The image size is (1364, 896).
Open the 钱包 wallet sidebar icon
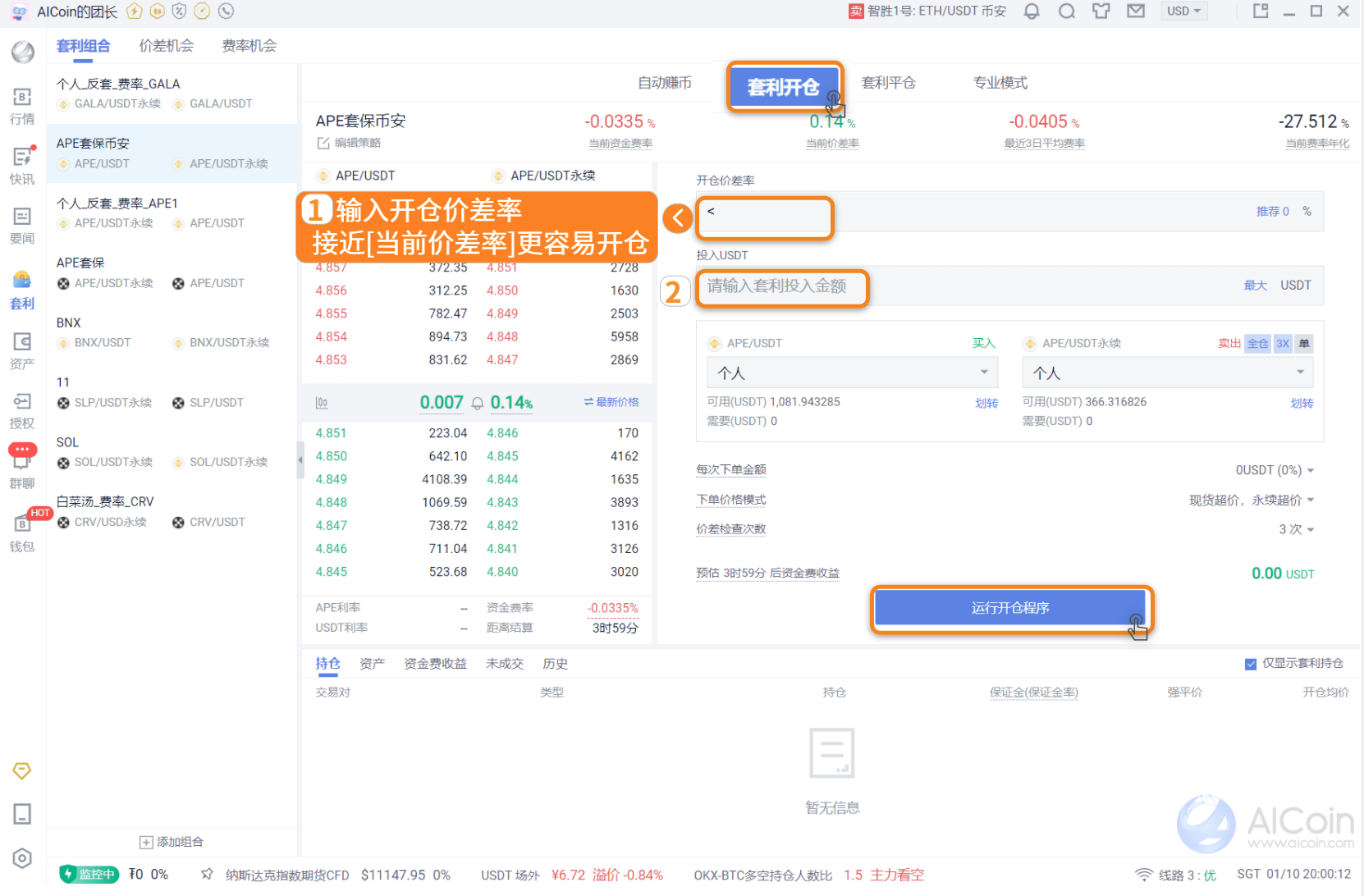point(22,532)
